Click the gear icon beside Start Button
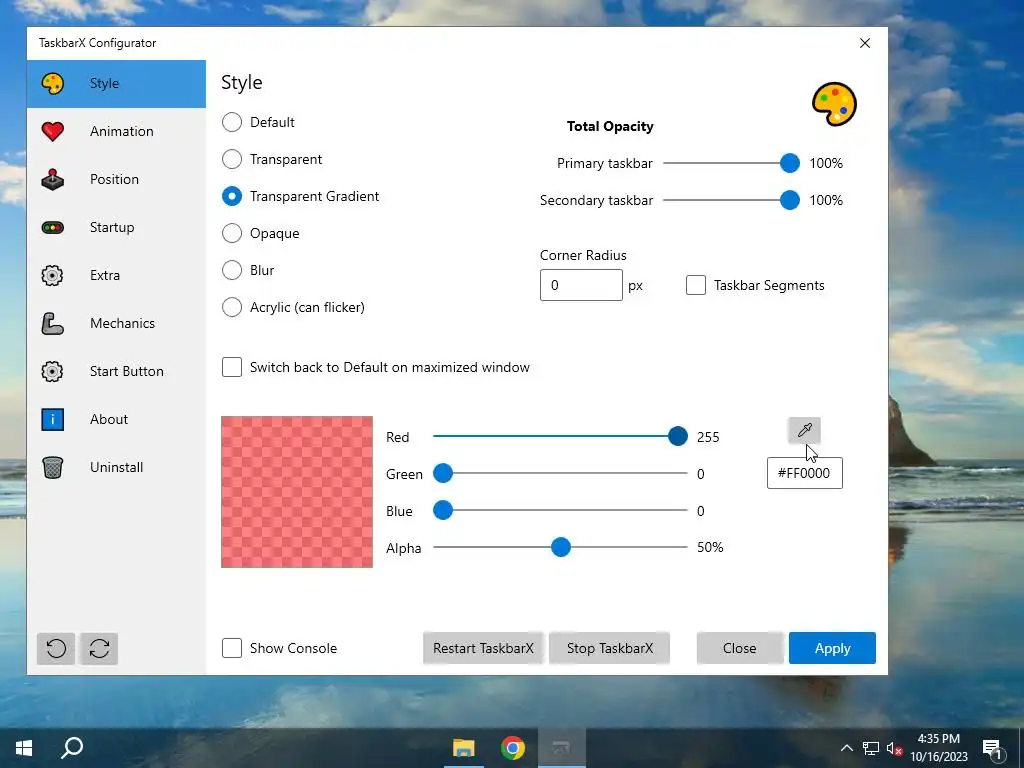 pos(52,372)
